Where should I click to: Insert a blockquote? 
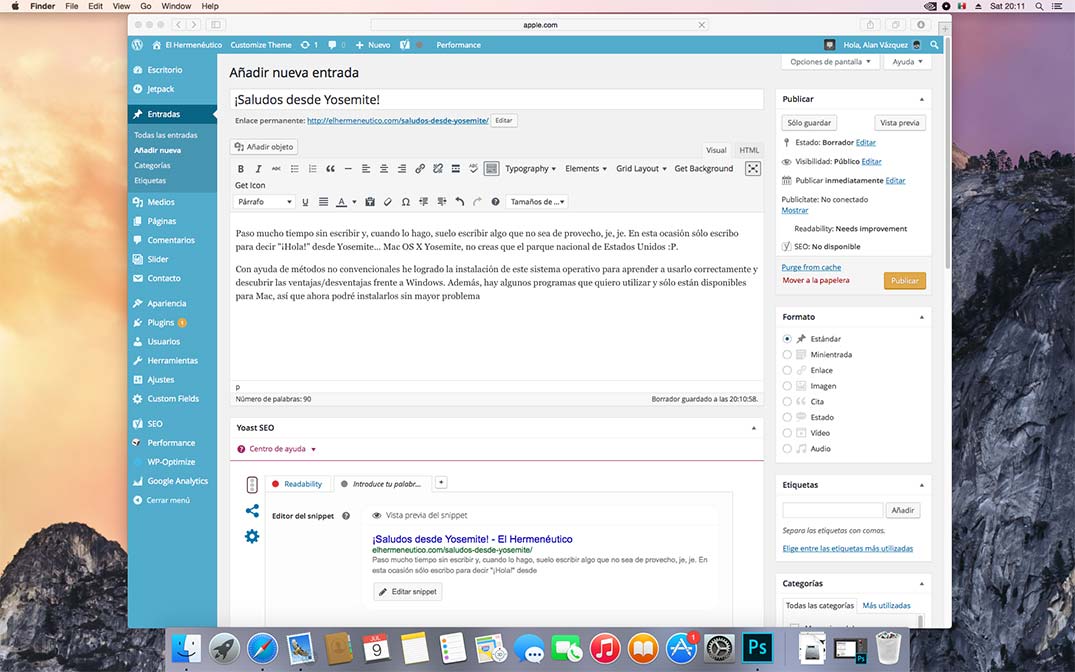[330, 169]
